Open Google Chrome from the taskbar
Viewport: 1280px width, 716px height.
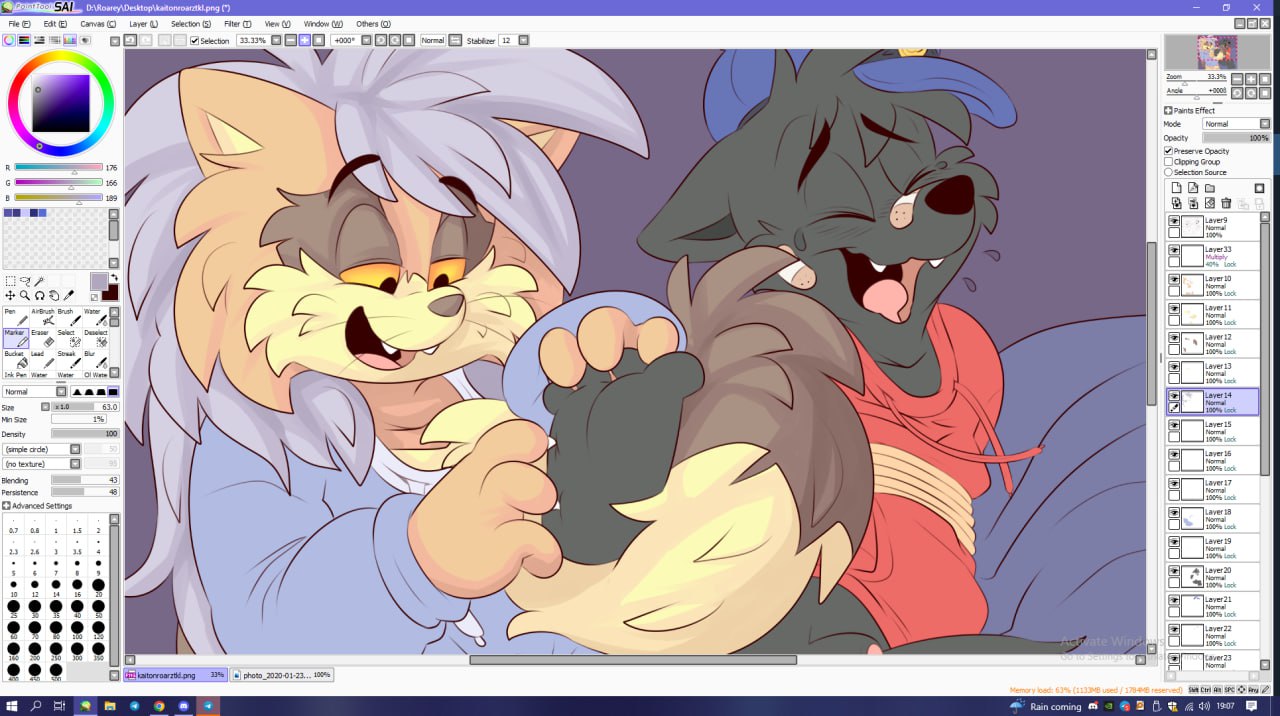pyautogui.click(x=159, y=706)
